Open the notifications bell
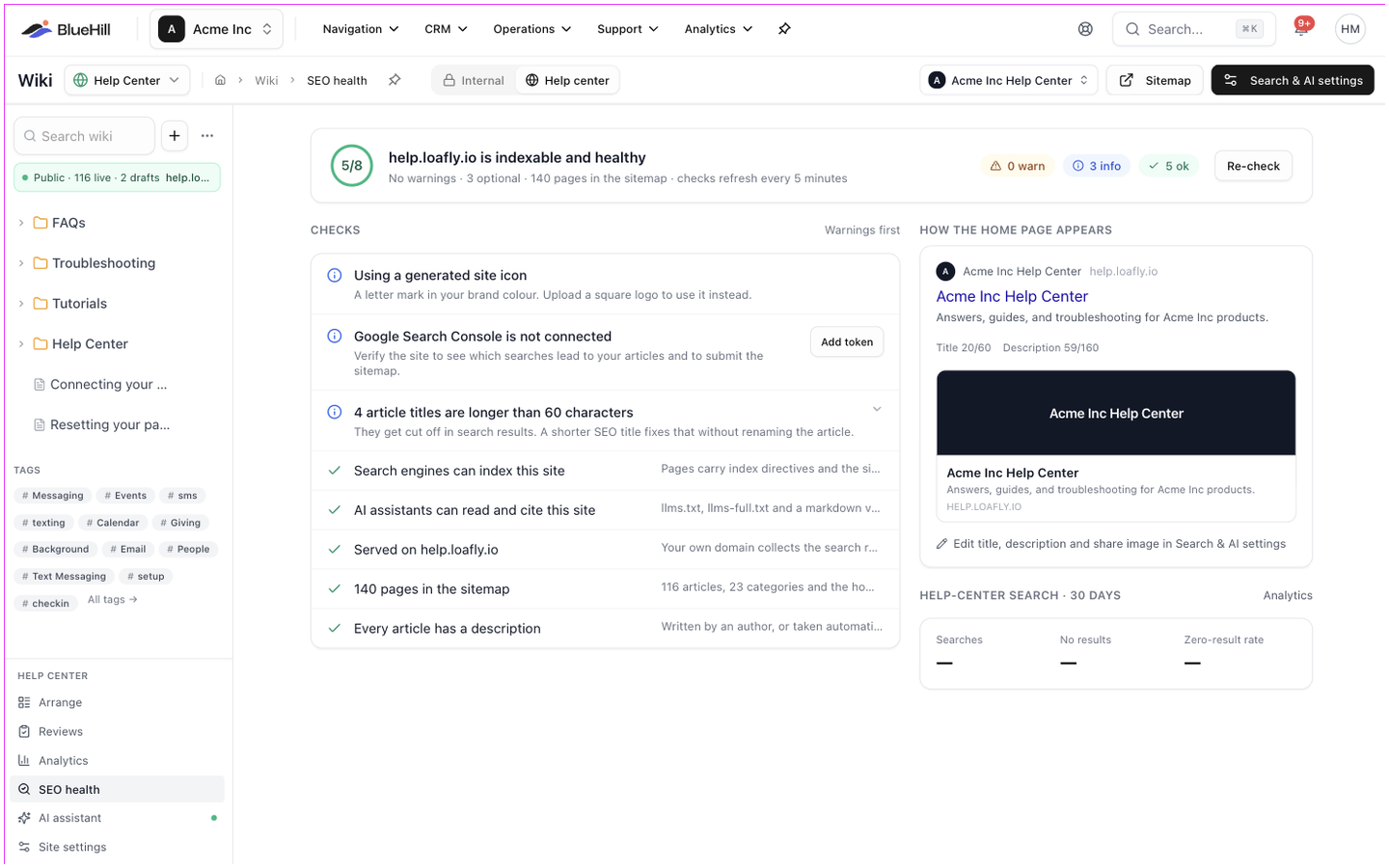 1301,29
